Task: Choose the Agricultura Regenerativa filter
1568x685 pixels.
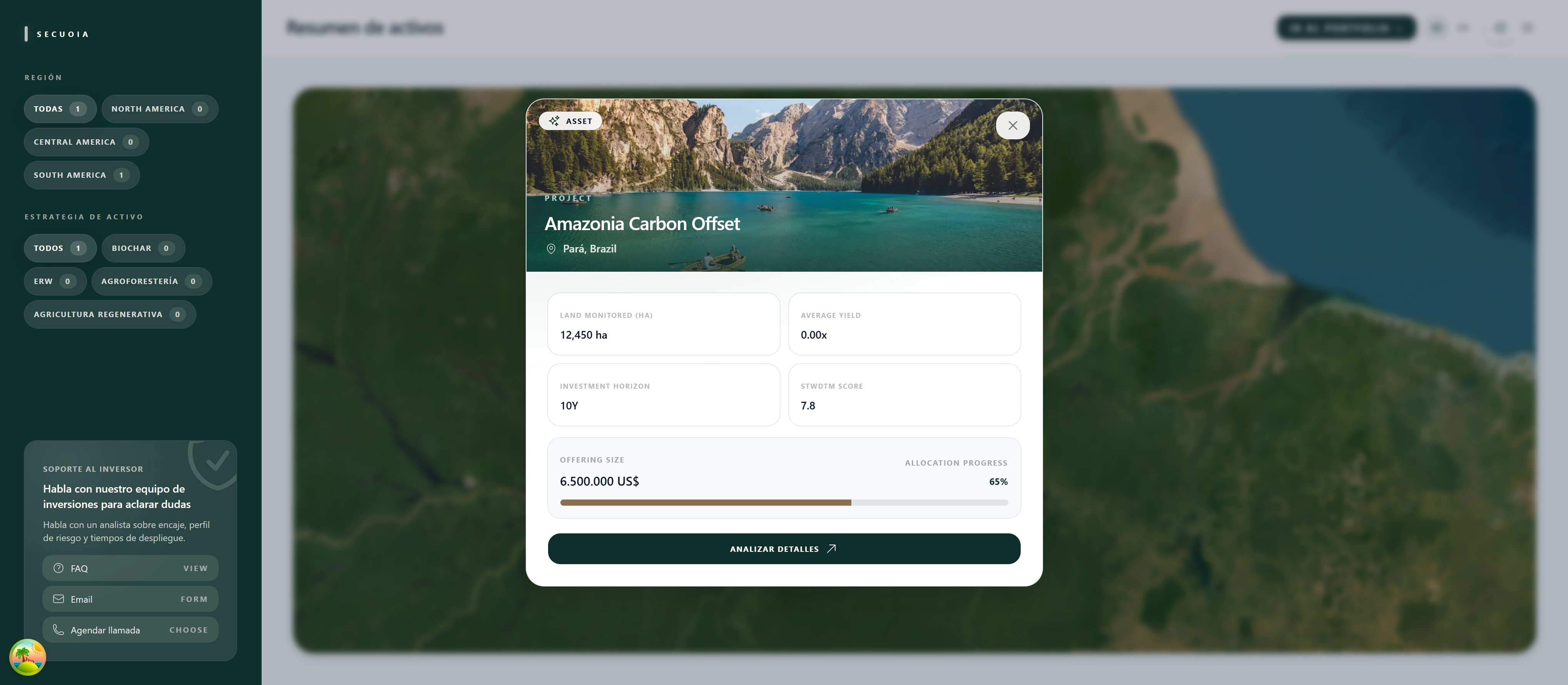Action: (x=110, y=315)
